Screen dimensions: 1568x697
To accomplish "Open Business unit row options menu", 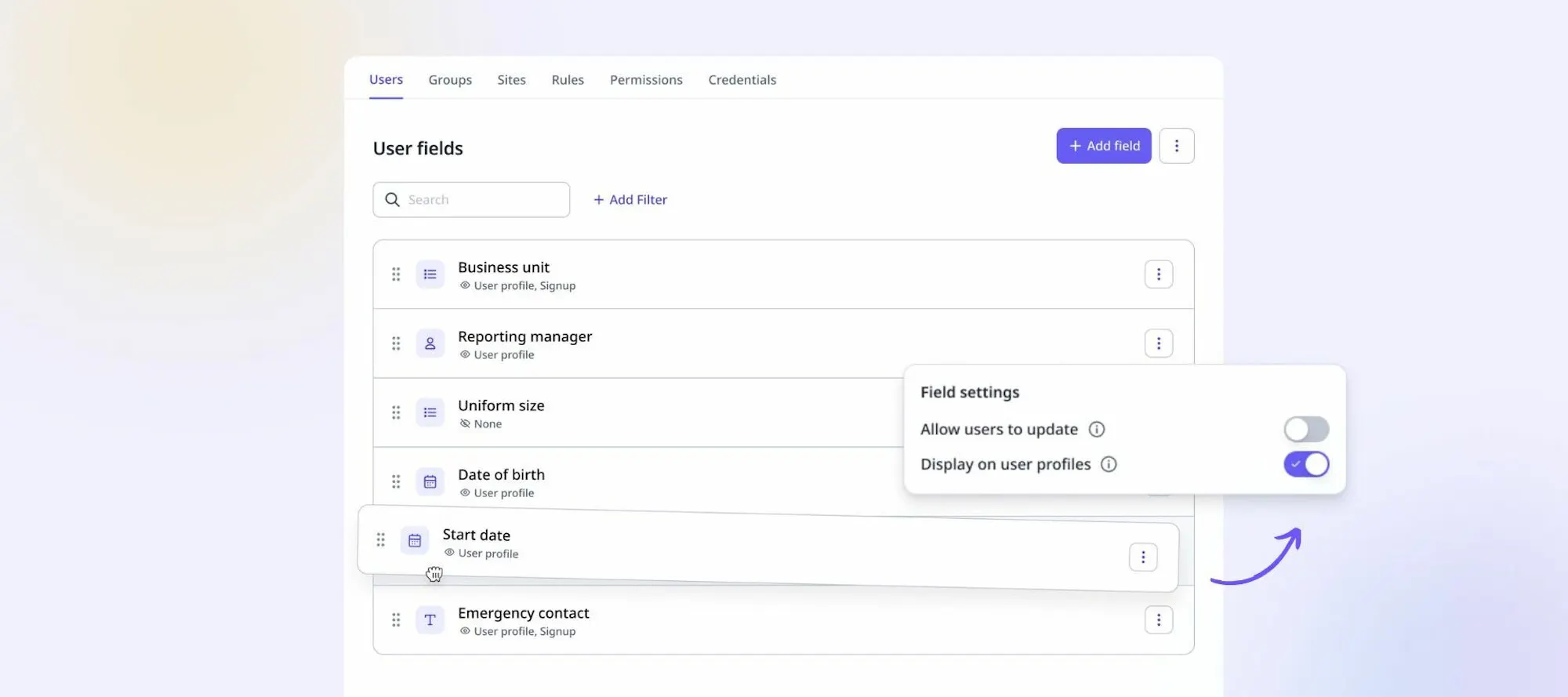I will coord(1159,274).
